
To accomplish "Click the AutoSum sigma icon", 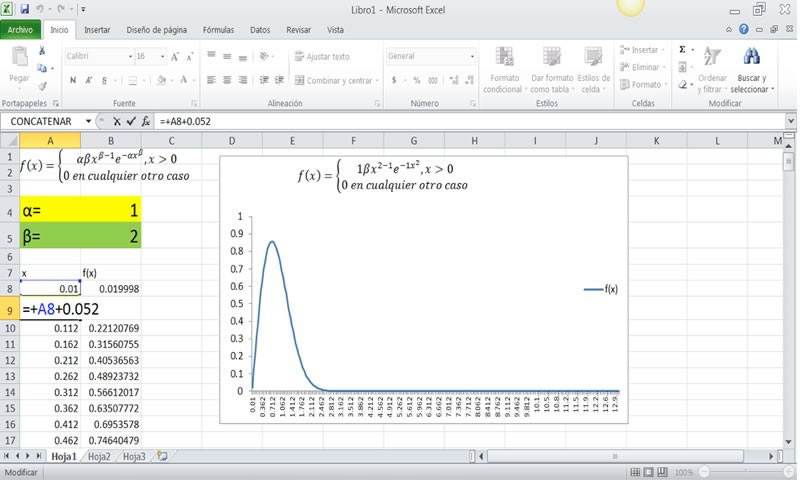I will [683, 49].
